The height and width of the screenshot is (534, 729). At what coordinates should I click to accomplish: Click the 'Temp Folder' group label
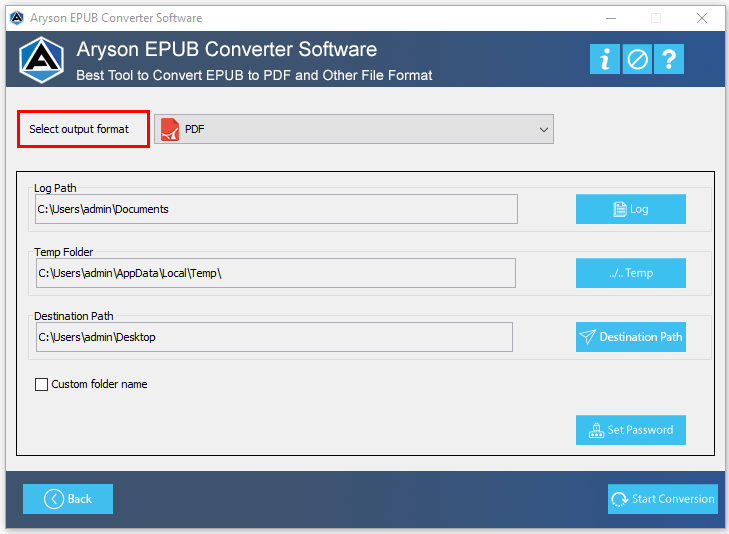(63, 252)
